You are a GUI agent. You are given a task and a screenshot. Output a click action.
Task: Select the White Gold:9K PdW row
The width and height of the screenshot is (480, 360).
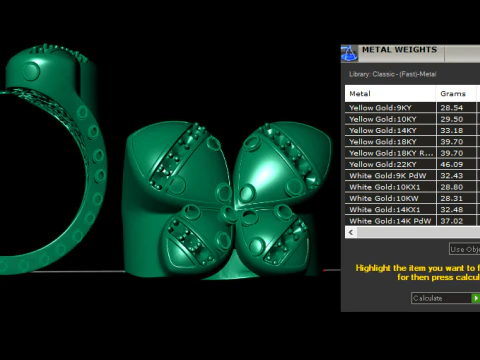click(x=412, y=176)
